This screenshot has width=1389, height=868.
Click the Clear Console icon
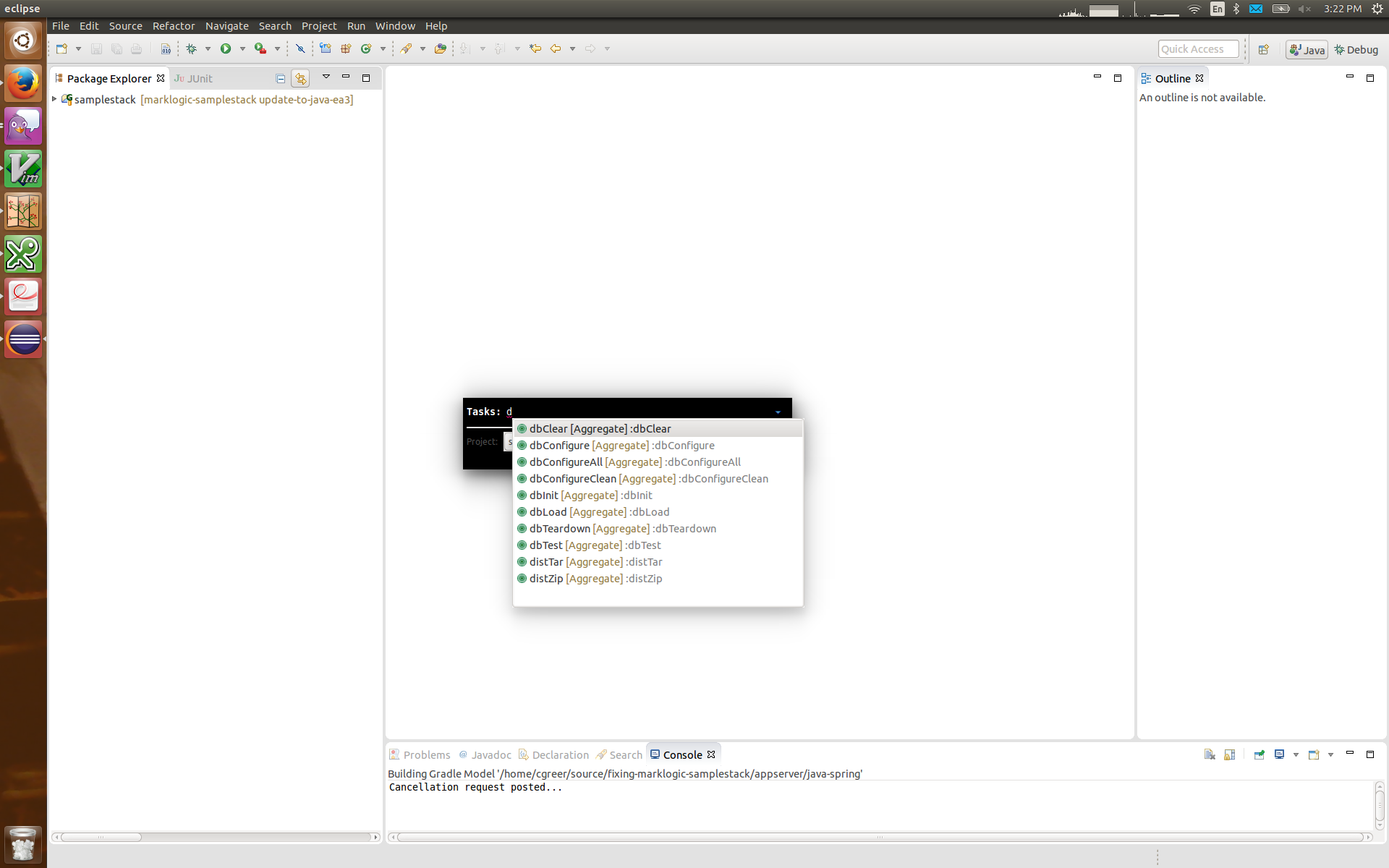tap(1209, 754)
